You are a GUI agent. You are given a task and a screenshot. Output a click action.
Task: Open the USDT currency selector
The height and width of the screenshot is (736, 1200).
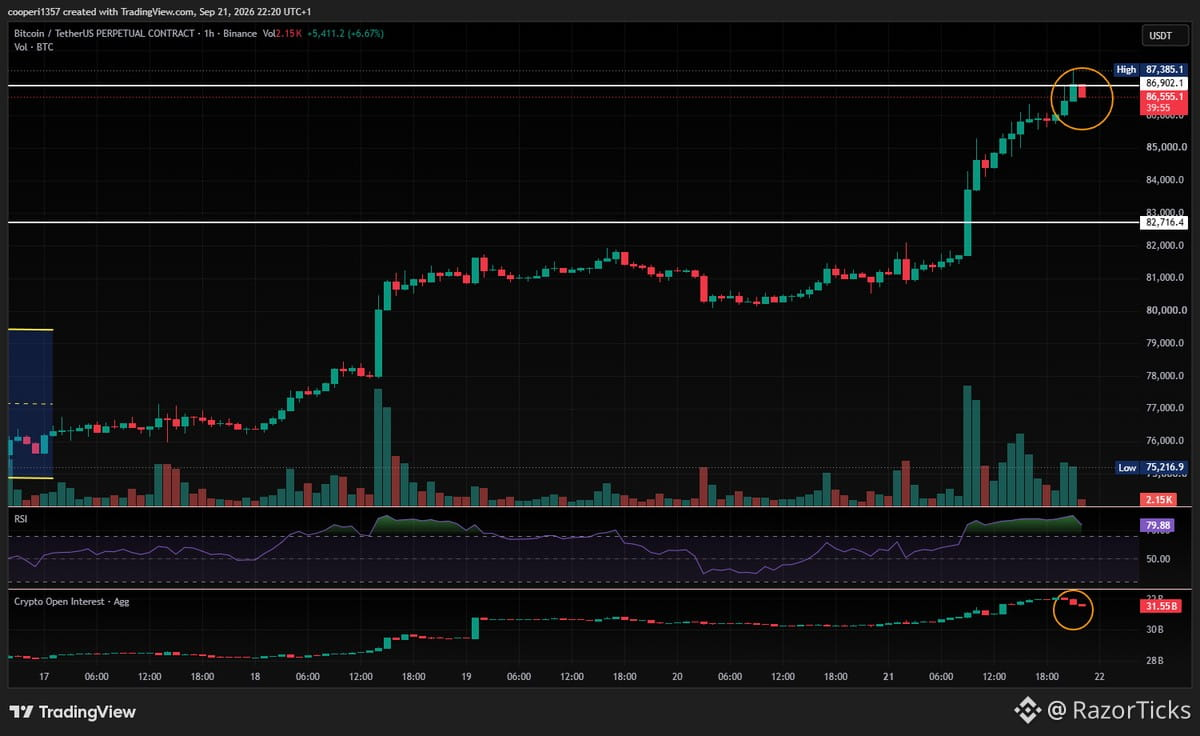point(1160,37)
